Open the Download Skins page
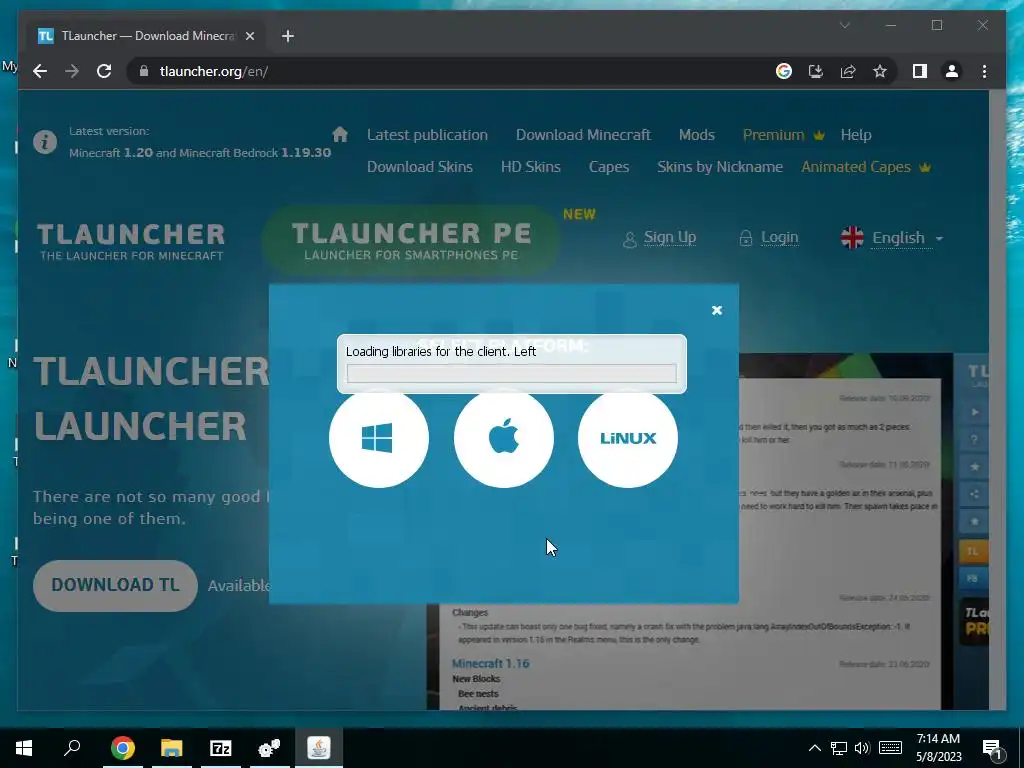 (419, 167)
